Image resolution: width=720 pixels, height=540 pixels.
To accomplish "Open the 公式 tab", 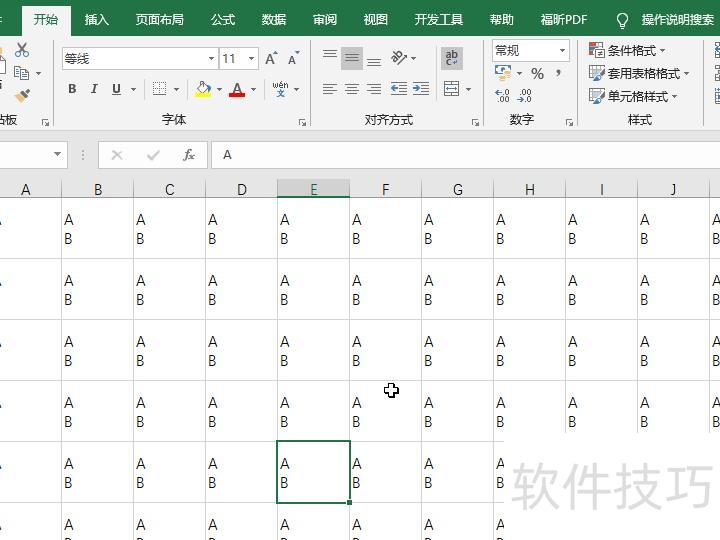I will pos(223,19).
